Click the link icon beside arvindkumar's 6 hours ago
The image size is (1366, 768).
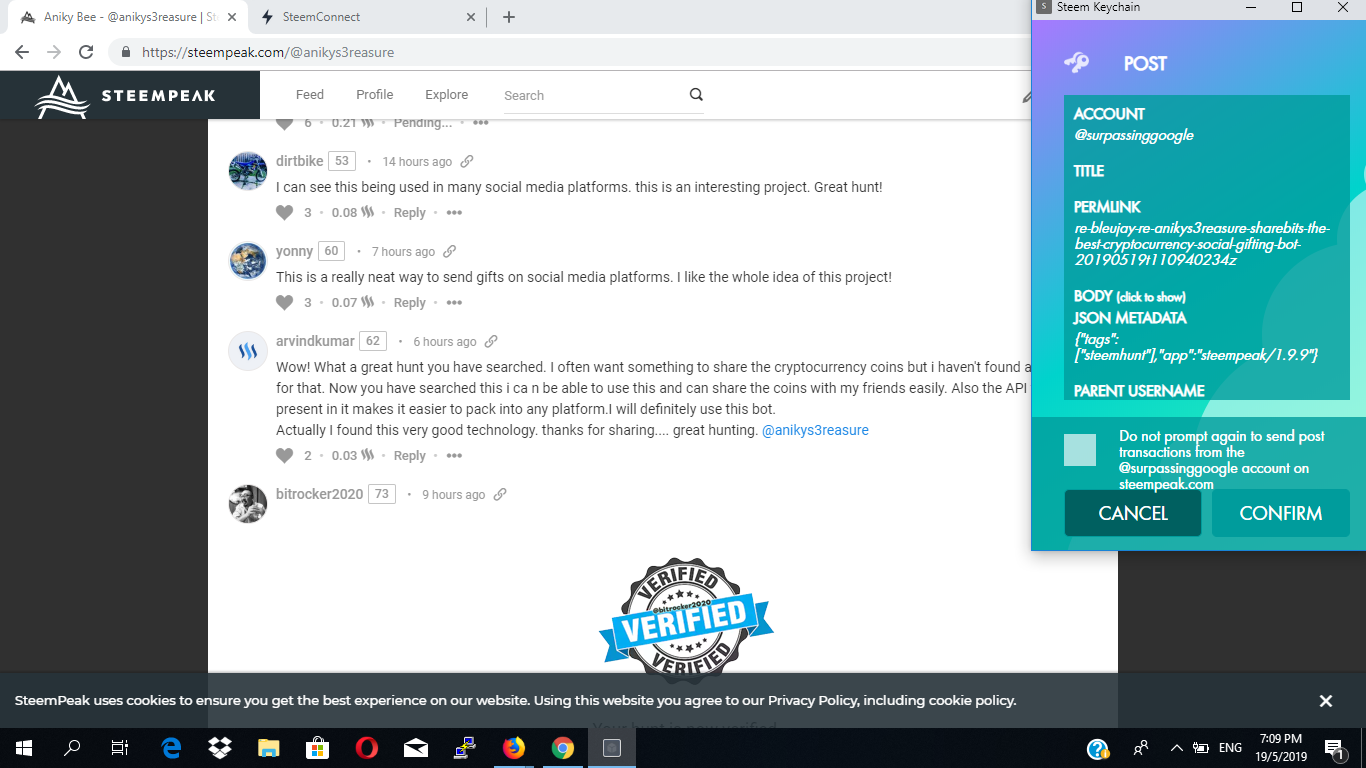(491, 341)
